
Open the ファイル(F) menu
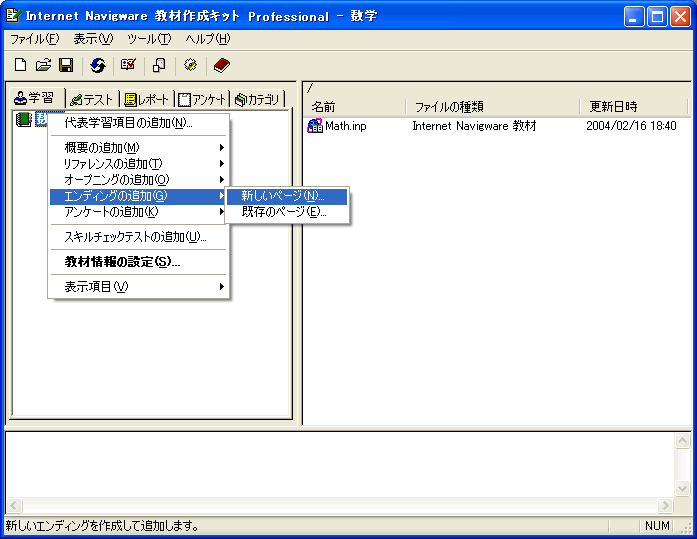tap(34, 39)
